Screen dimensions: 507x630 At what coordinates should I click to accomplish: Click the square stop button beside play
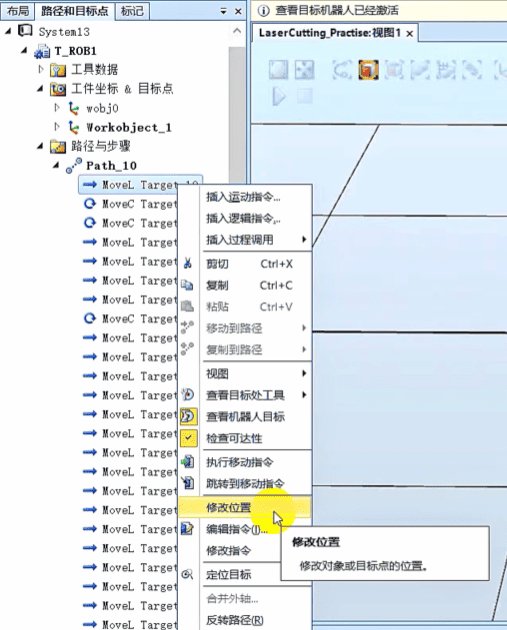(x=305, y=96)
